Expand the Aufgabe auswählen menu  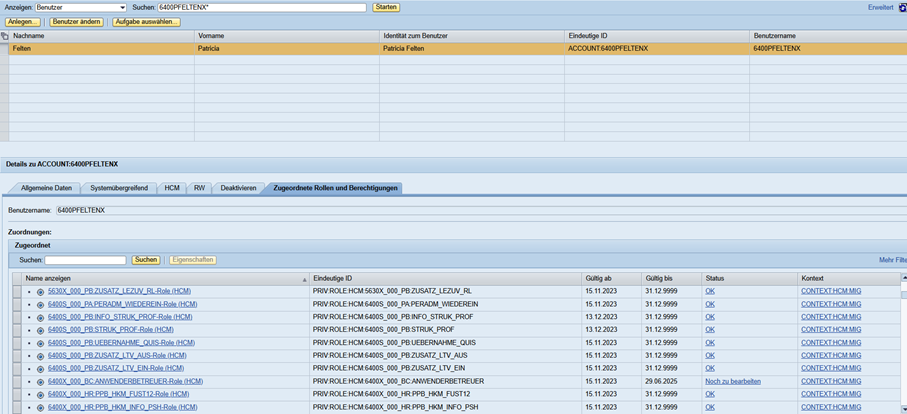pos(146,21)
